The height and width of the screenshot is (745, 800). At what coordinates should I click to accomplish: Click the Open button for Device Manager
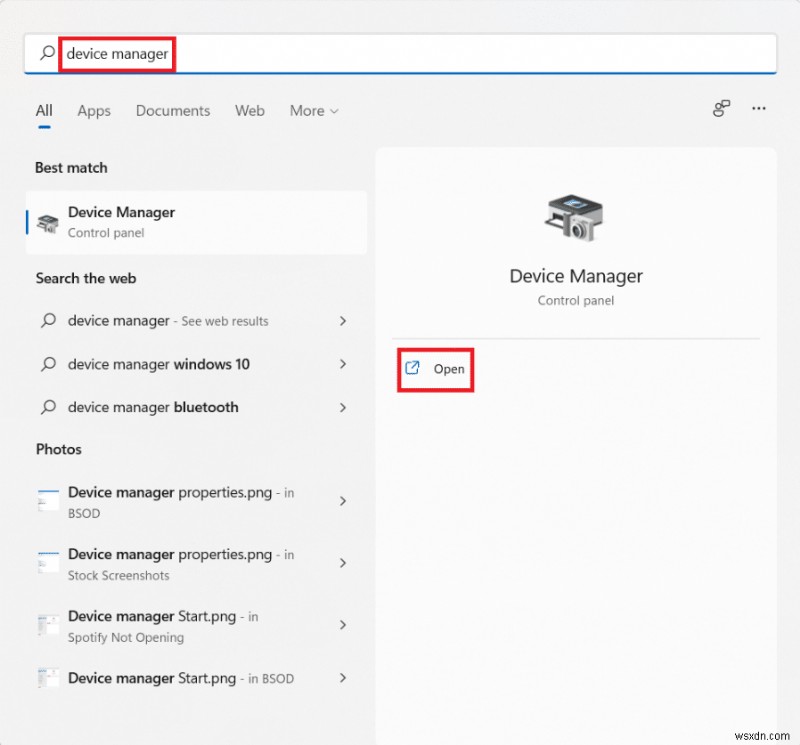point(434,369)
